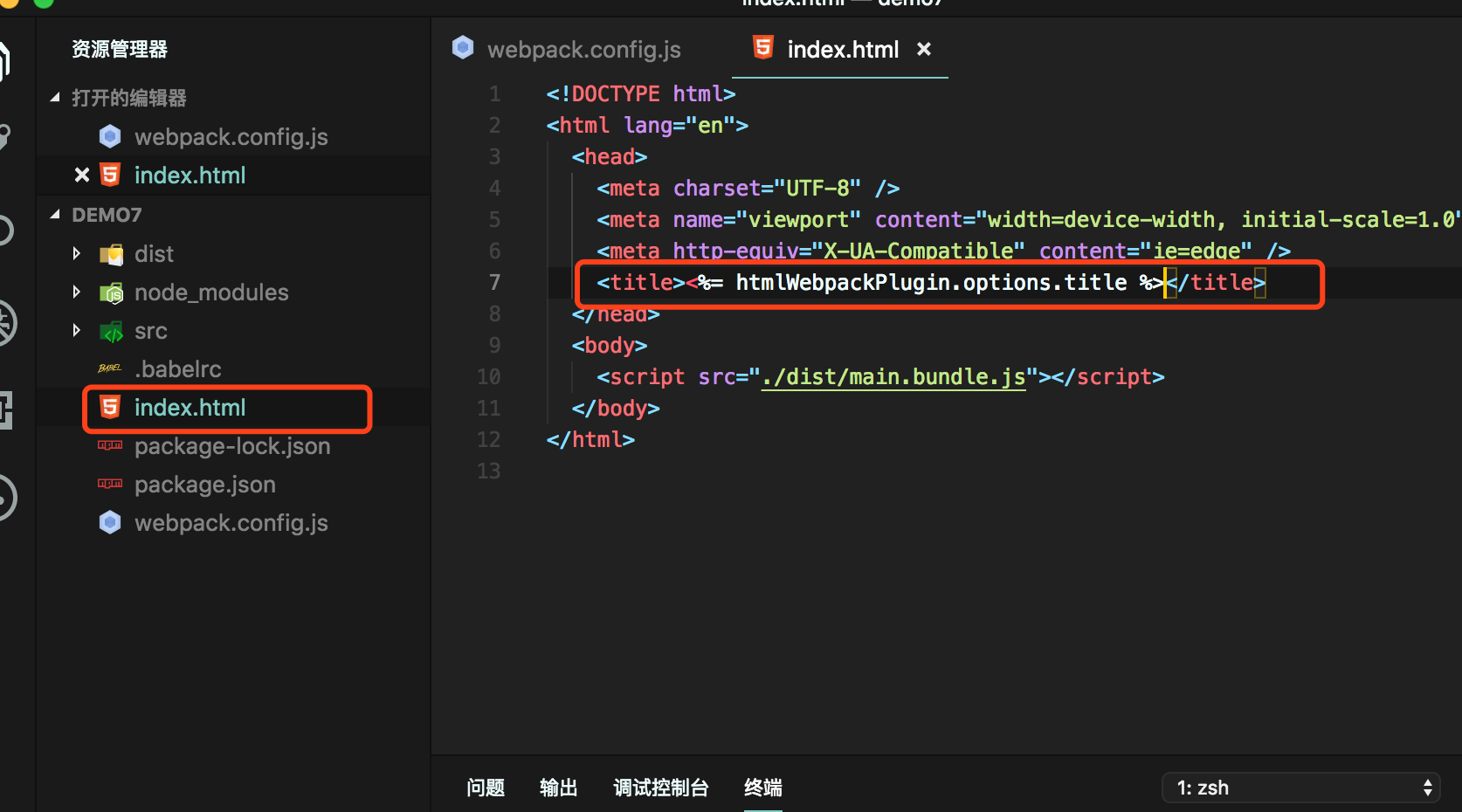Click npm icon beside package.json
The height and width of the screenshot is (812, 1462).
110,484
